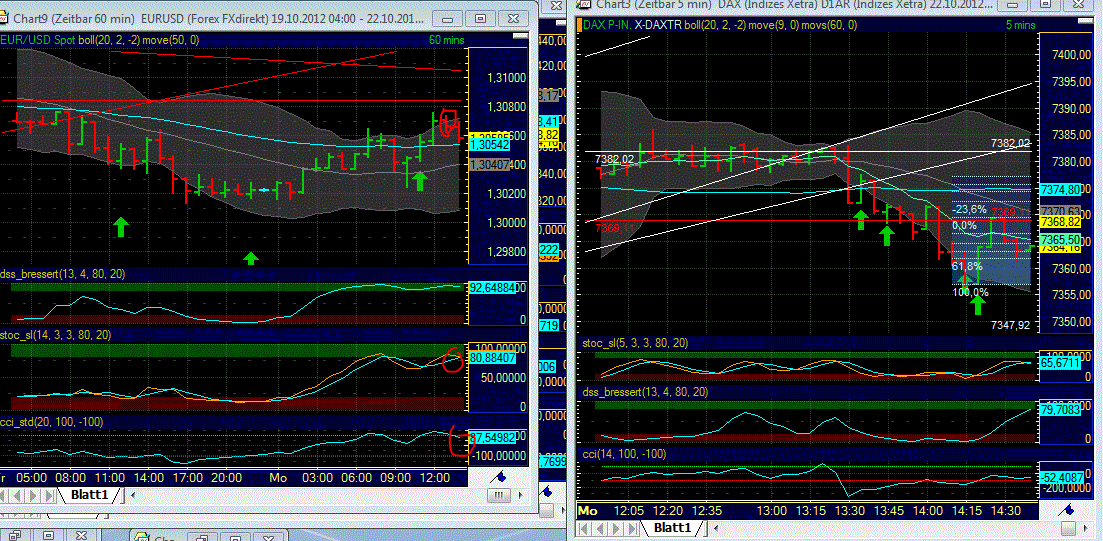
Task: Click right arrow of Chart3 horizontal scrollbar
Action: [x=1085, y=528]
